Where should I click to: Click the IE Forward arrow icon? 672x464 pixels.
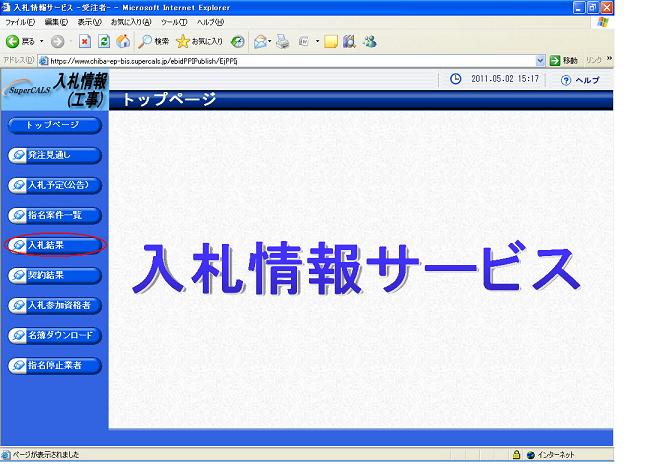(57, 42)
